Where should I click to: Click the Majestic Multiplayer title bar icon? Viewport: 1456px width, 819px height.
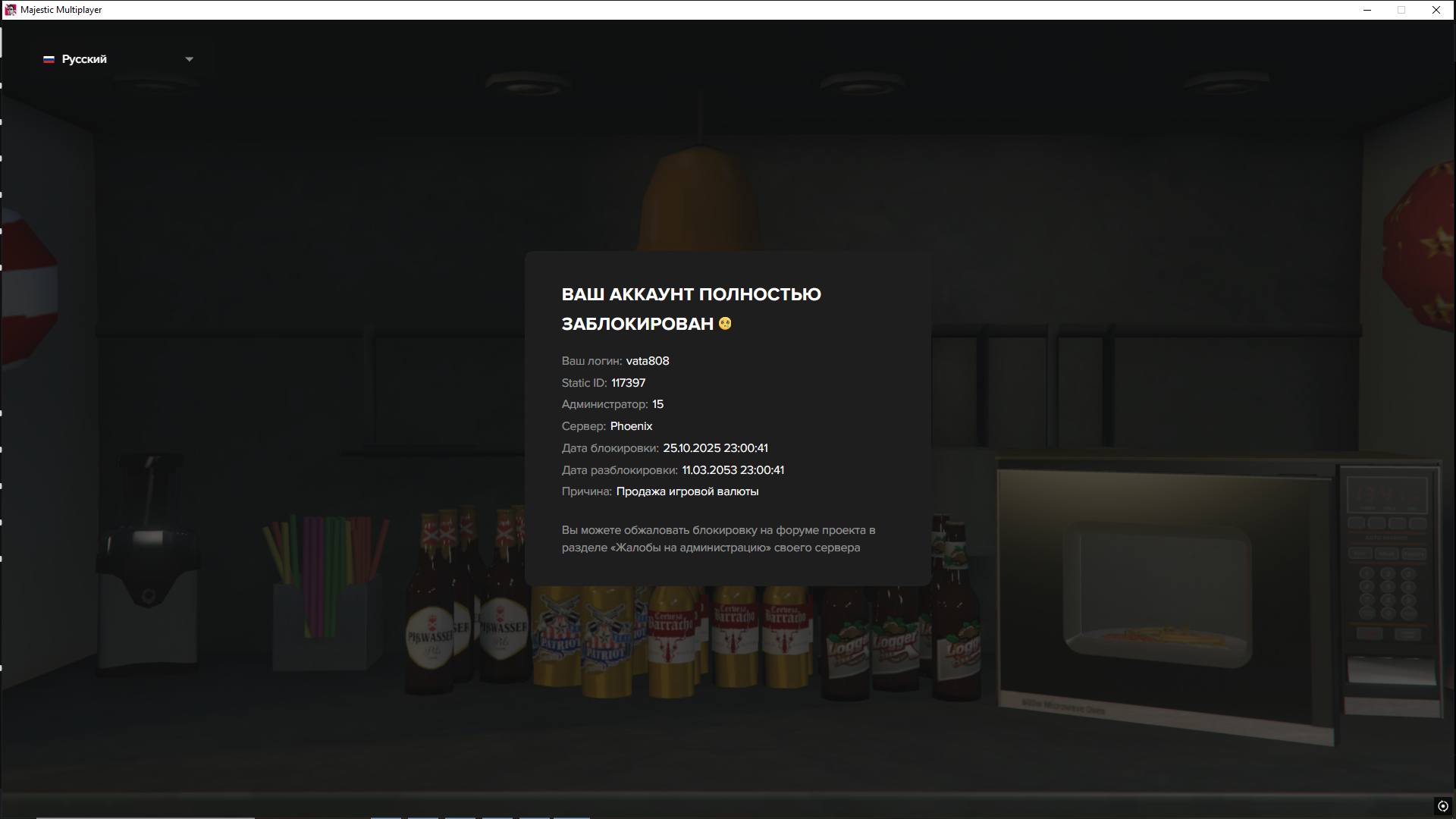click(10, 10)
